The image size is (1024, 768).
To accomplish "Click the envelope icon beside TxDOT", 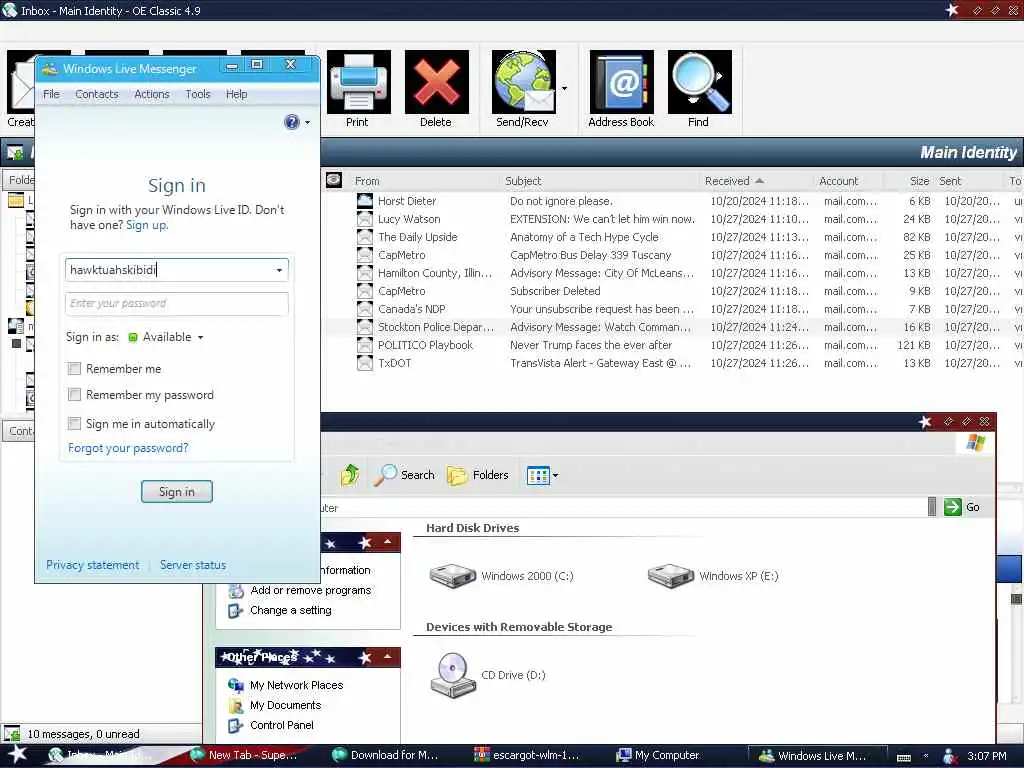I will [364, 363].
